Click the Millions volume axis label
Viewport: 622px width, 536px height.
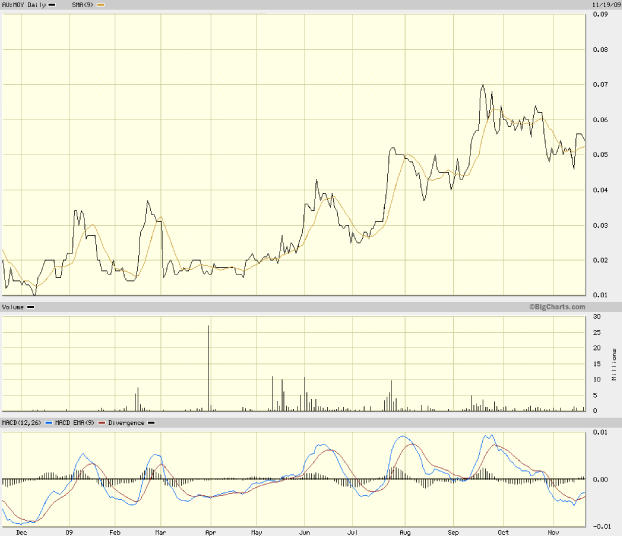click(x=614, y=365)
